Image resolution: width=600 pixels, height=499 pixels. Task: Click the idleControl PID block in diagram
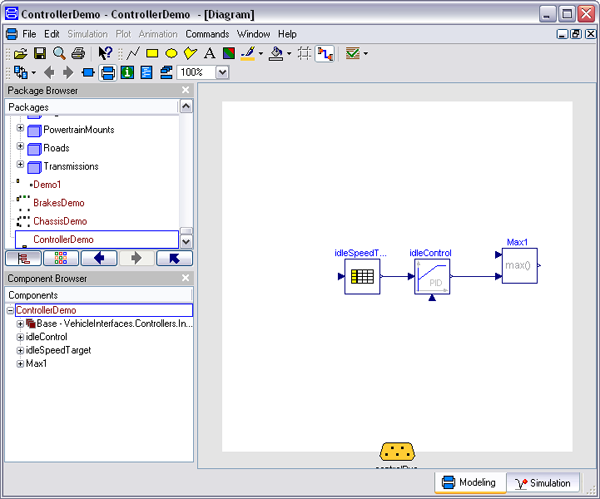(432, 277)
